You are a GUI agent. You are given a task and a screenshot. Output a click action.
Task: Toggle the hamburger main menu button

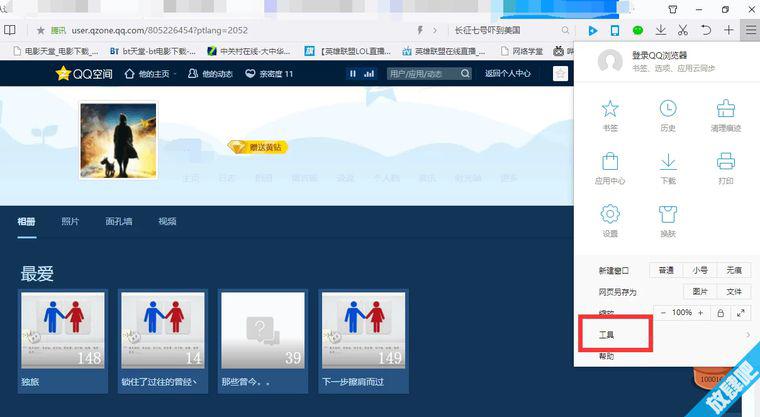pos(751,30)
